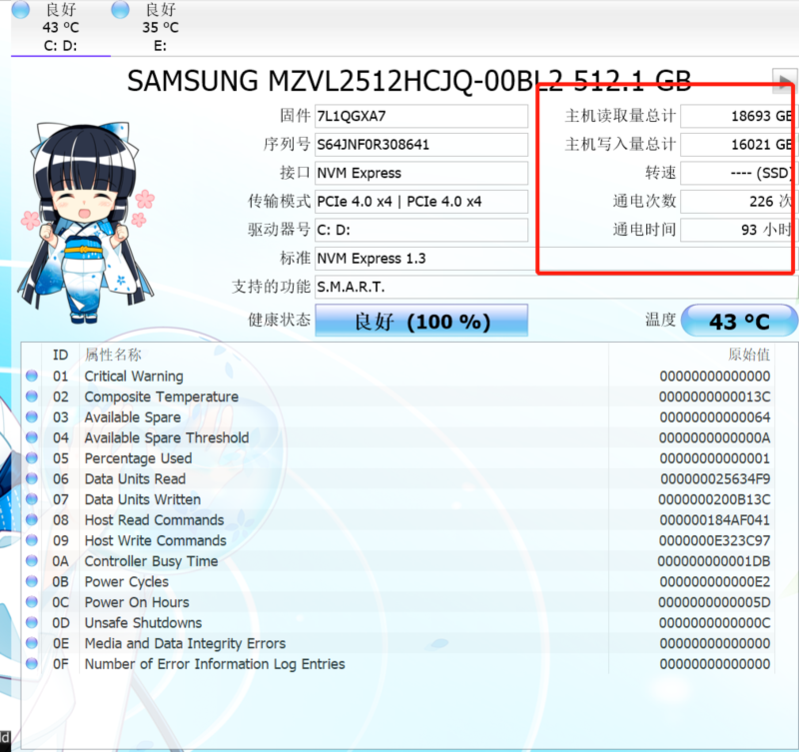Click the status orb for Power Cycles
799x752 pixels.
click(32, 582)
